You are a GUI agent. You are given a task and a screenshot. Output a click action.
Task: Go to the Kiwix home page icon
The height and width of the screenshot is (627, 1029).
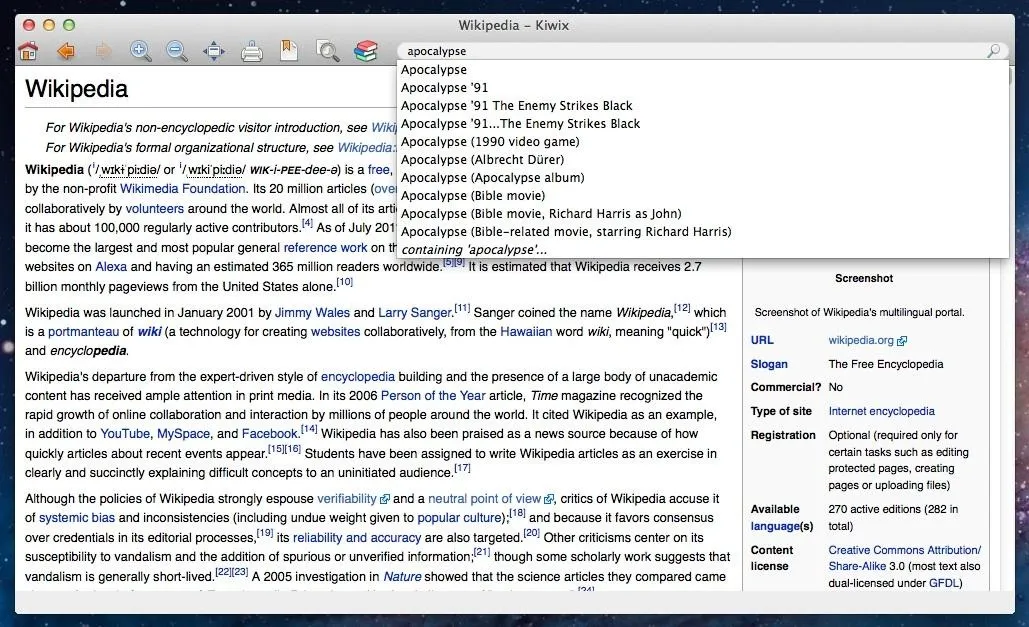click(28, 51)
